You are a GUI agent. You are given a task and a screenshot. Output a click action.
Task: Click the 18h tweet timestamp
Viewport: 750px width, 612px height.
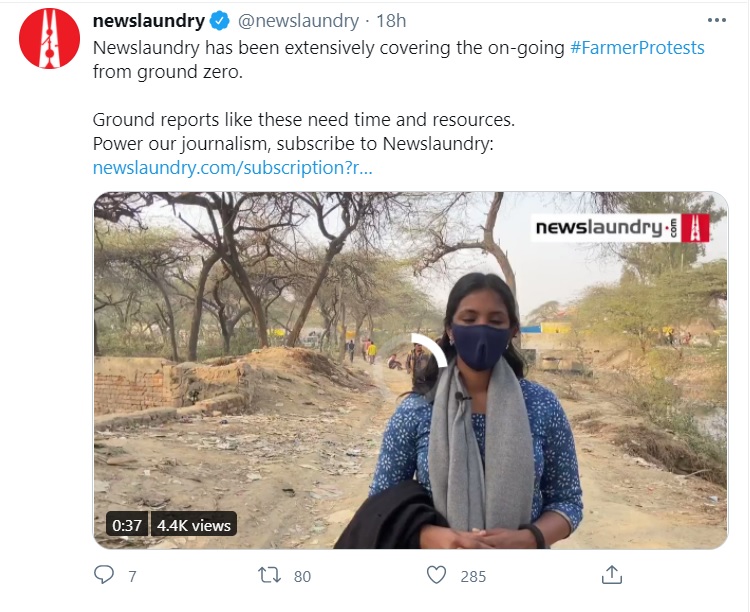coord(392,21)
